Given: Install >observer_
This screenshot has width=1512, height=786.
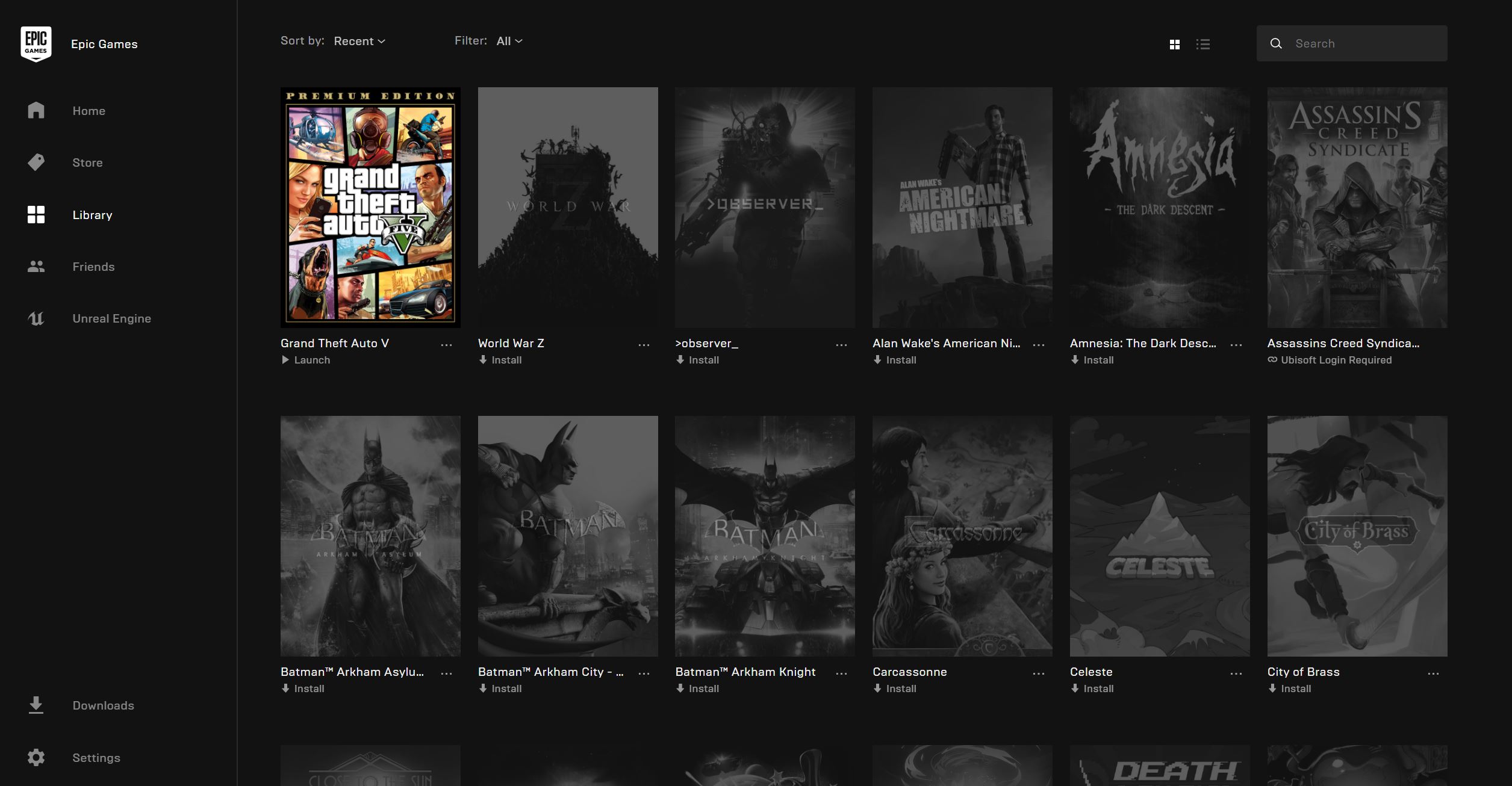Looking at the screenshot, I should point(697,360).
